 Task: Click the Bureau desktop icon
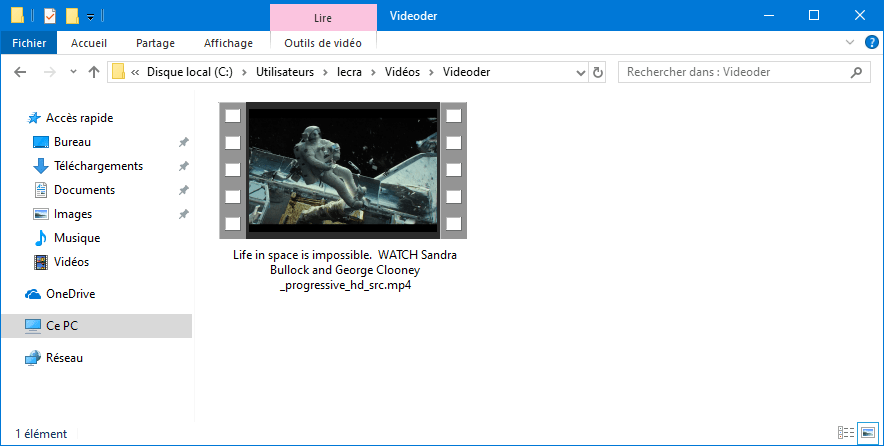[x=41, y=142]
